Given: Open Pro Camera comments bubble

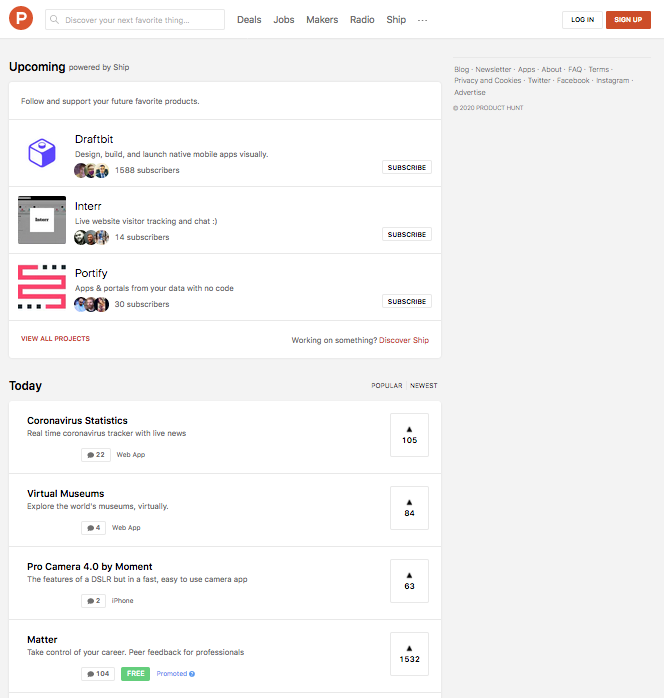Looking at the screenshot, I should 93,601.
